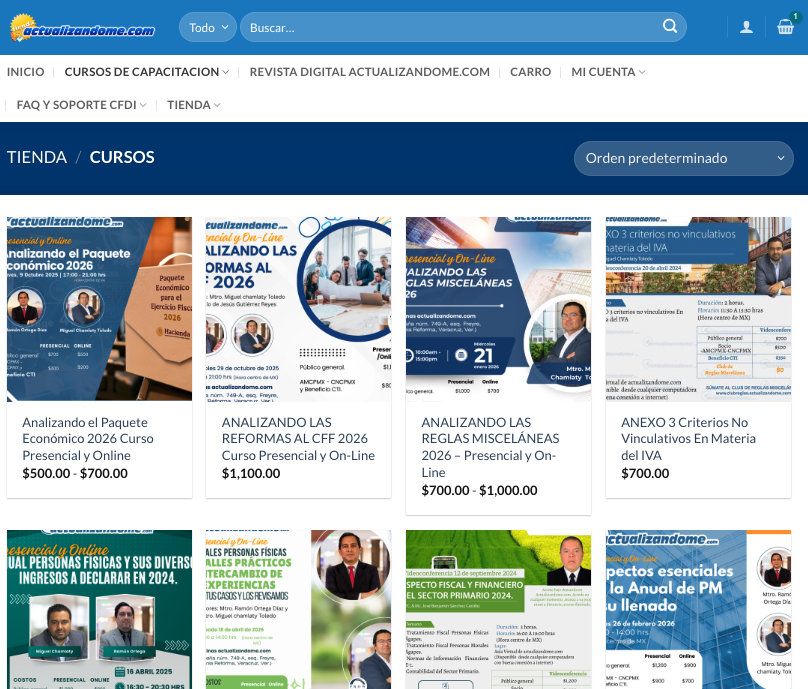Screen dimensions: 808x689
Task: Click the search magnifier icon
Action: pyautogui.click(x=669, y=26)
